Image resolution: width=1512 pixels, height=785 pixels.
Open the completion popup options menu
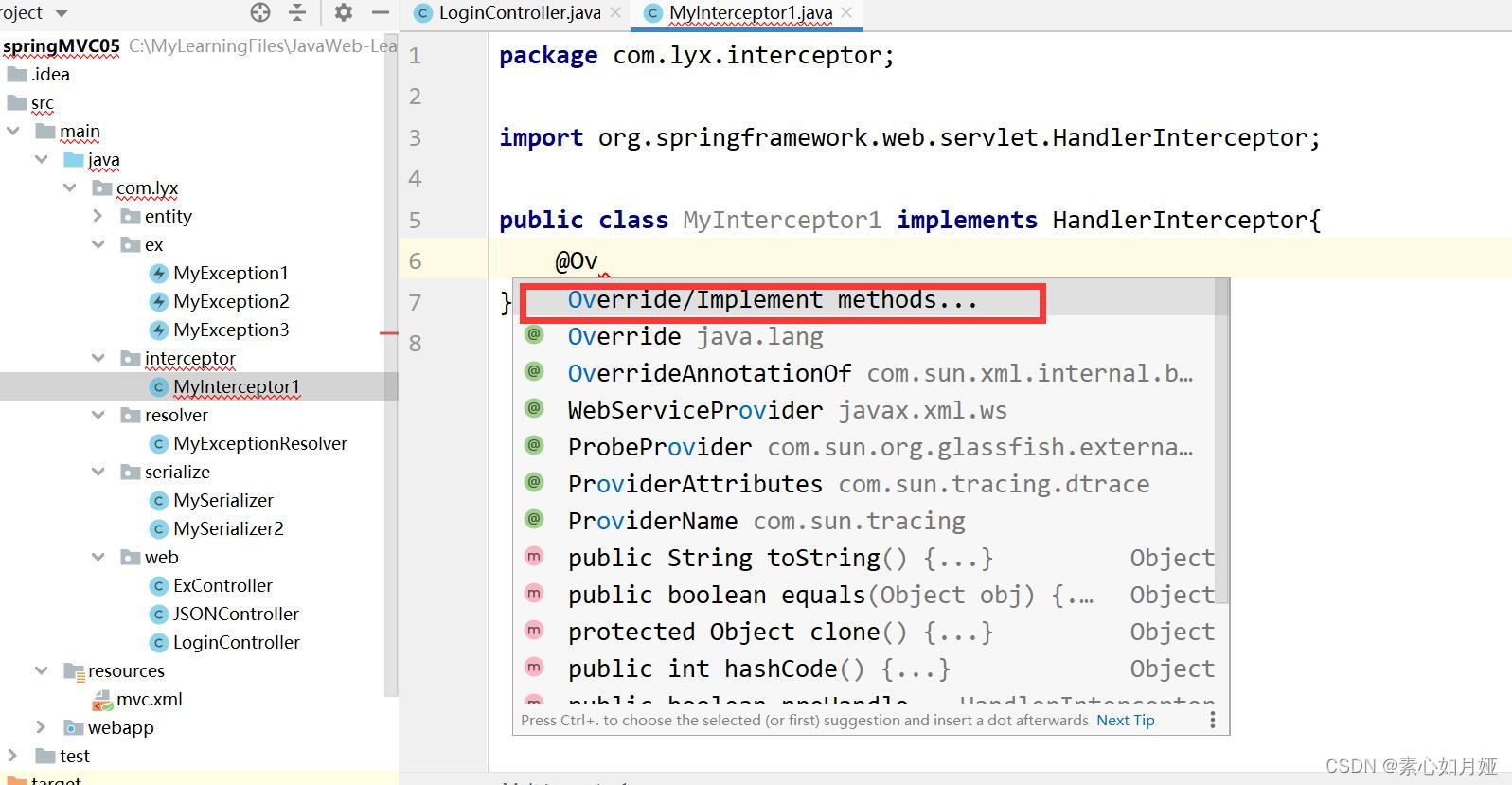click(1212, 720)
